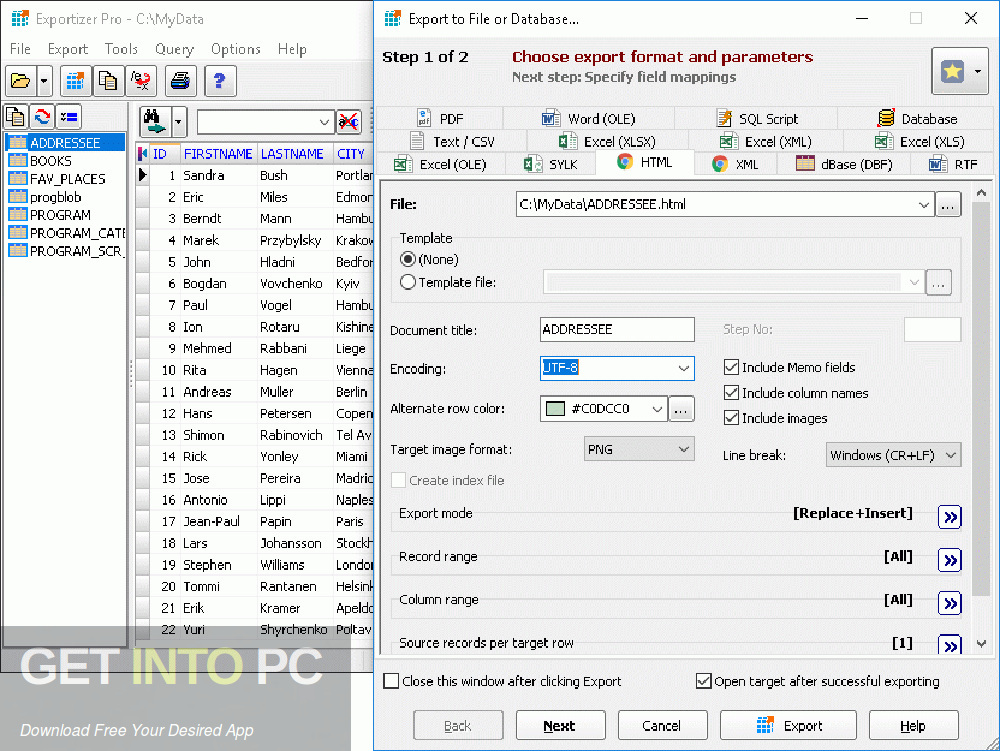This screenshot has height=751, width=1000.
Task: Click the clear filter red X icon
Action: pyautogui.click(x=348, y=121)
